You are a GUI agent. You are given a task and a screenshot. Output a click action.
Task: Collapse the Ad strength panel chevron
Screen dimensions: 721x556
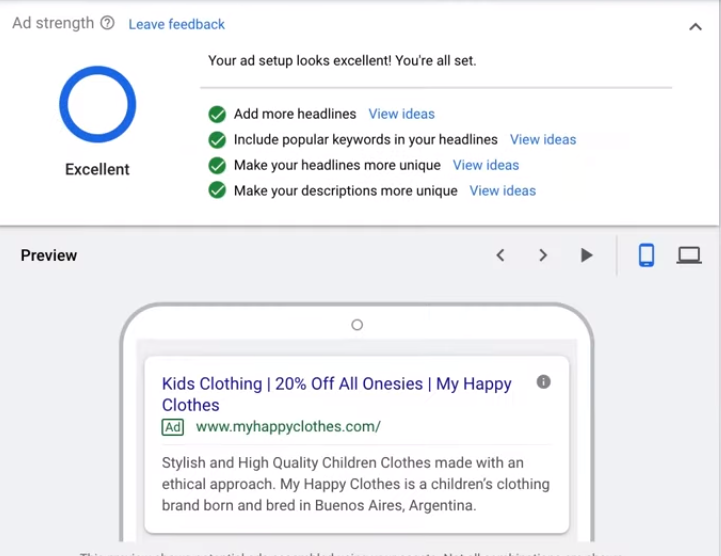(695, 27)
